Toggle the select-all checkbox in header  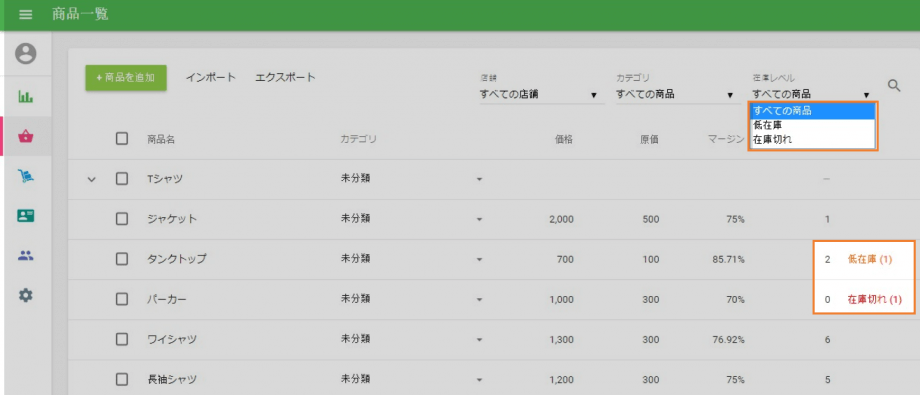122,139
